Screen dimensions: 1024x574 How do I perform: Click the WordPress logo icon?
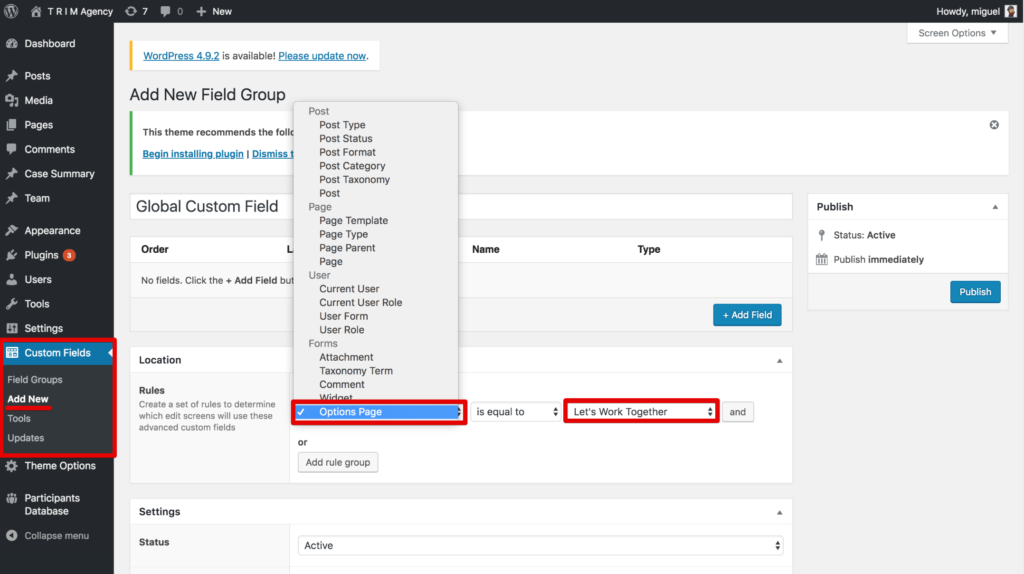click(x=11, y=11)
